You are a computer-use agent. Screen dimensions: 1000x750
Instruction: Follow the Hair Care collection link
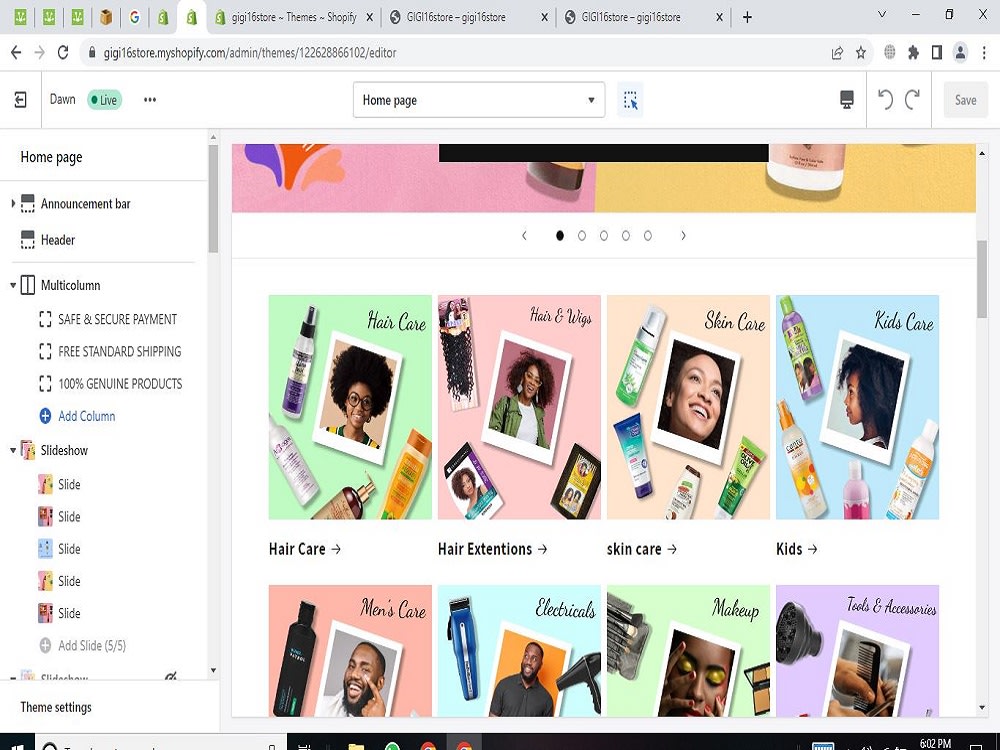305,549
